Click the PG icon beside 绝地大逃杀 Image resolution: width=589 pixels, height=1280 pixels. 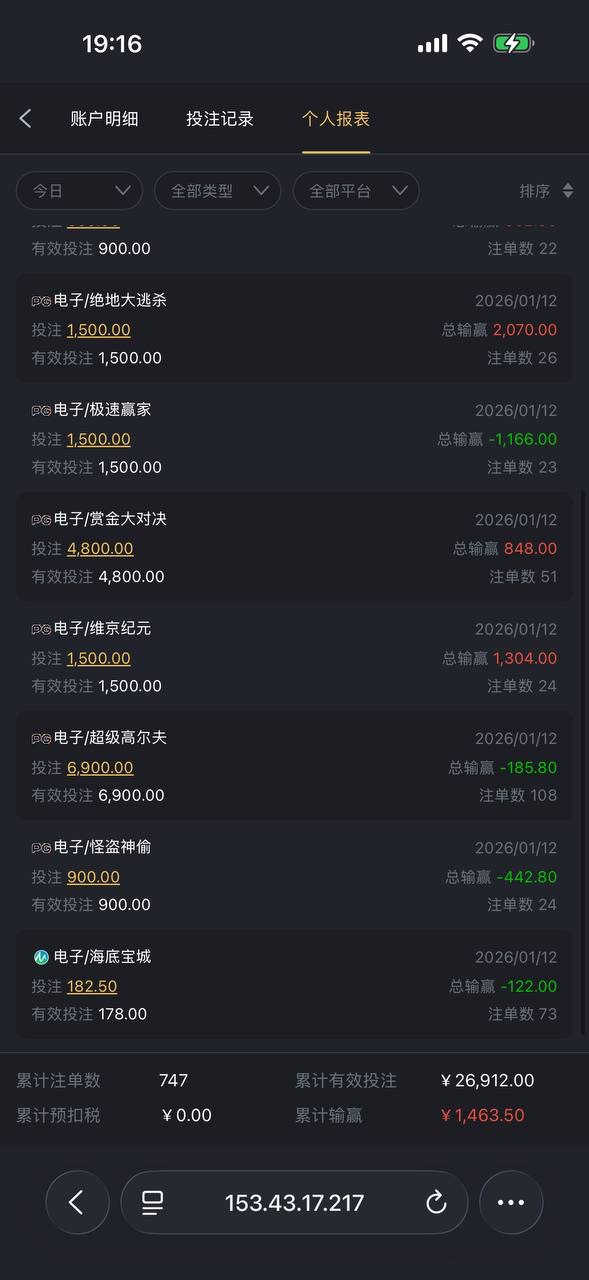pos(38,299)
